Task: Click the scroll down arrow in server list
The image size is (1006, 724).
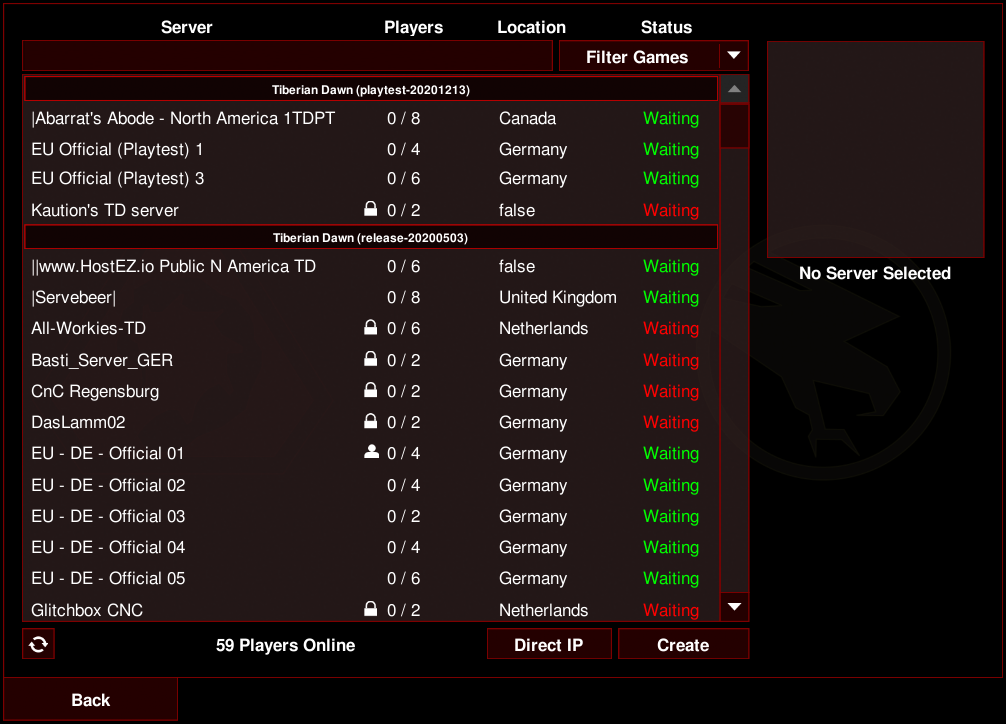Action: click(x=735, y=607)
